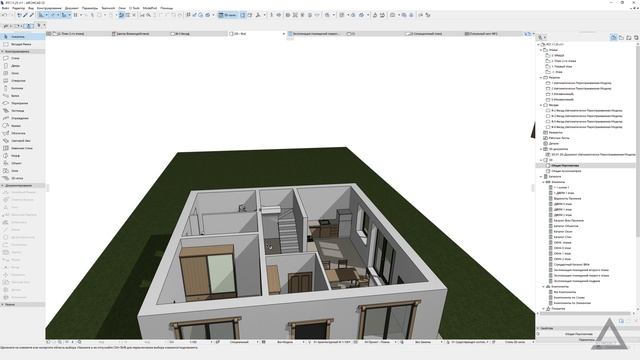Open the Документ menu
The width and height of the screenshot is (640, 360).
click(71, 8)
